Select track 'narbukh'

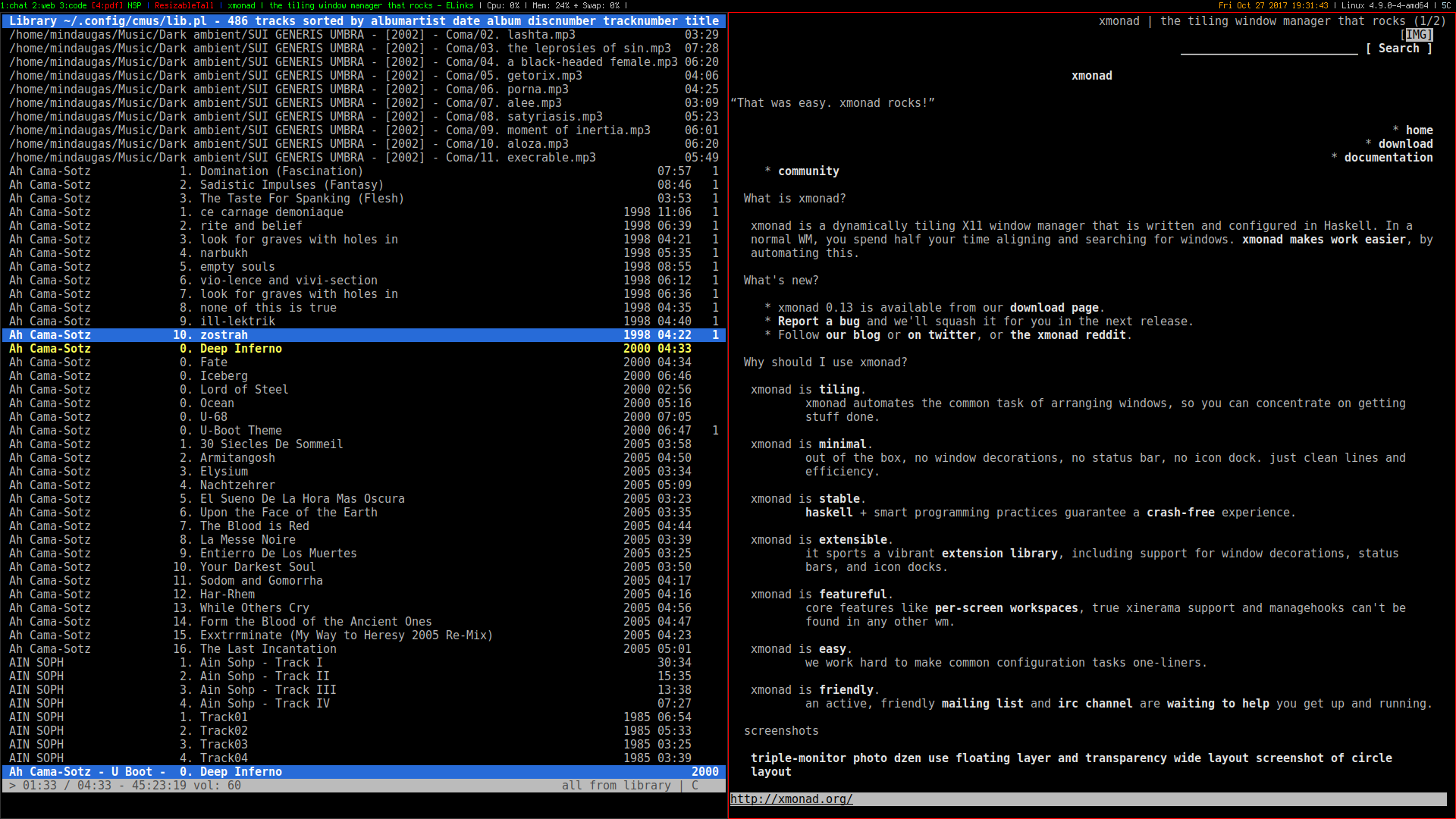[364, 253]
